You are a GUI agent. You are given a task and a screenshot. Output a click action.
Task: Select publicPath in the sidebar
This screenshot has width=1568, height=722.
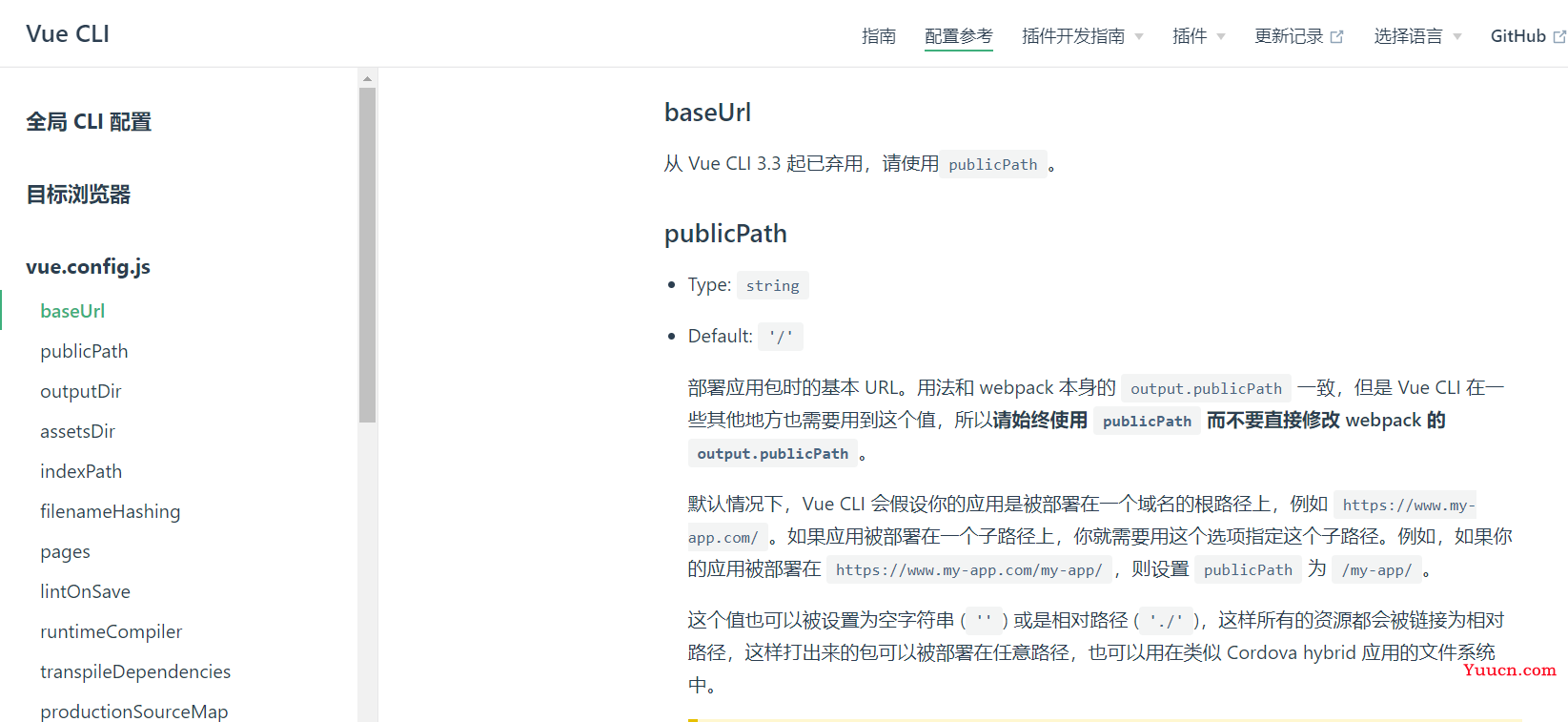[x=84, y=351]
